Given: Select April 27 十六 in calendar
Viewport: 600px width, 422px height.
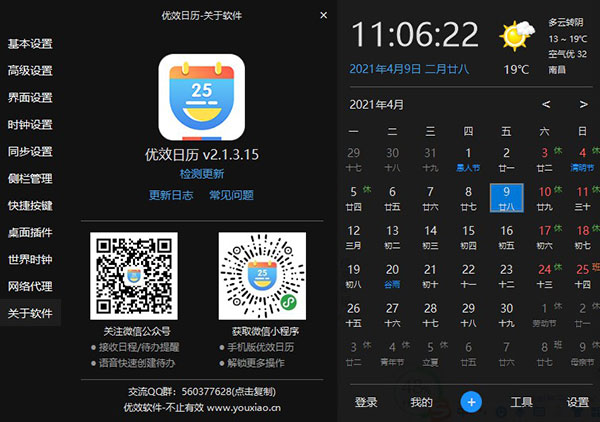Looking at the screenshot, I should pyautogui.click(x=392, y=314).
